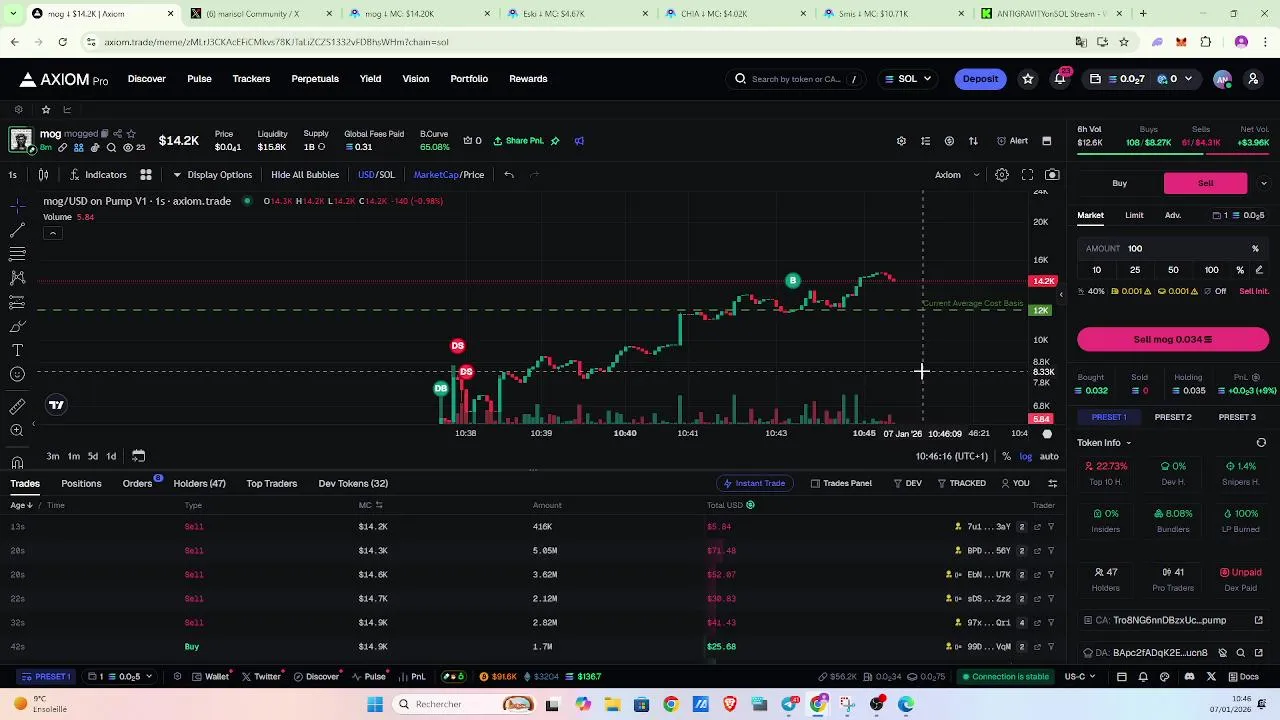Image resolution: width=1280 pixels, height=720 pixels.
Task: Open the Indicators menu
Action: click(98, 175)
